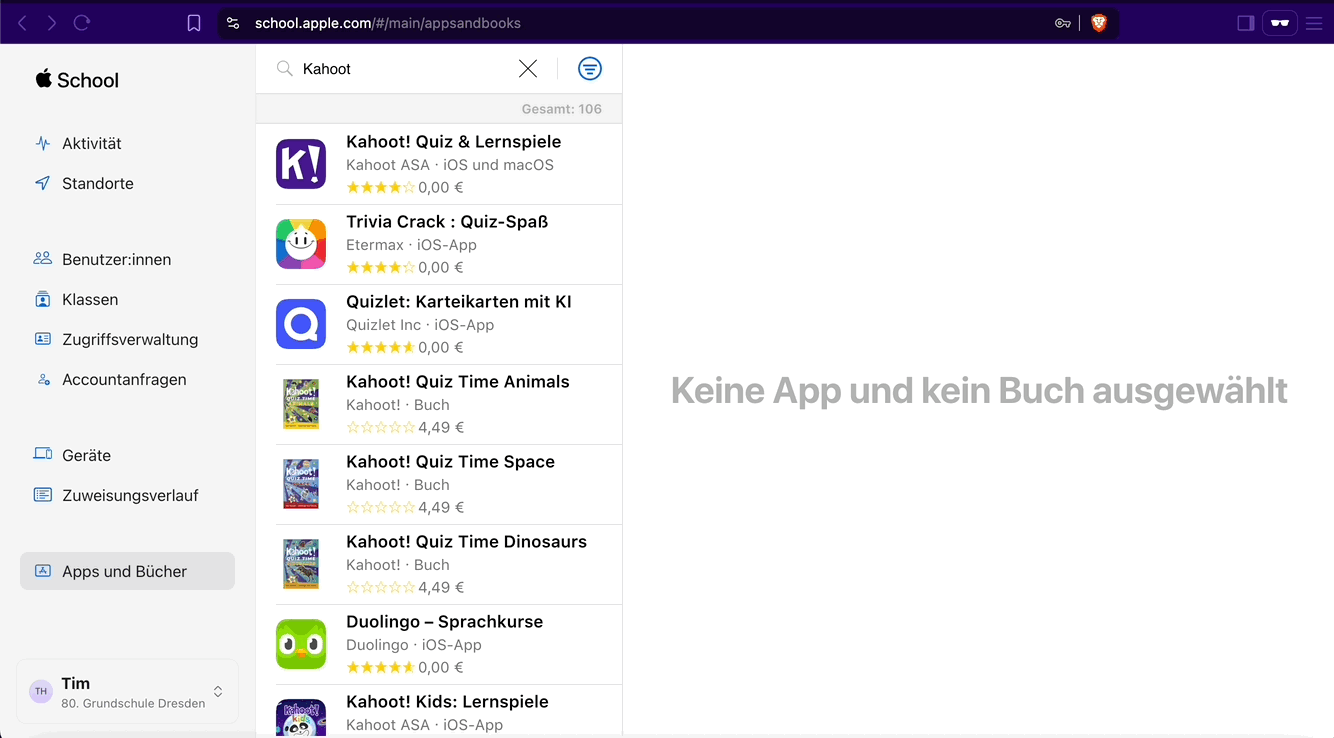Image resolution: width=1334 pixels, height=738 pixels.
Task: Click Kahoot ASA · iOS und macOS line
Action: click(x=450, y=165)
